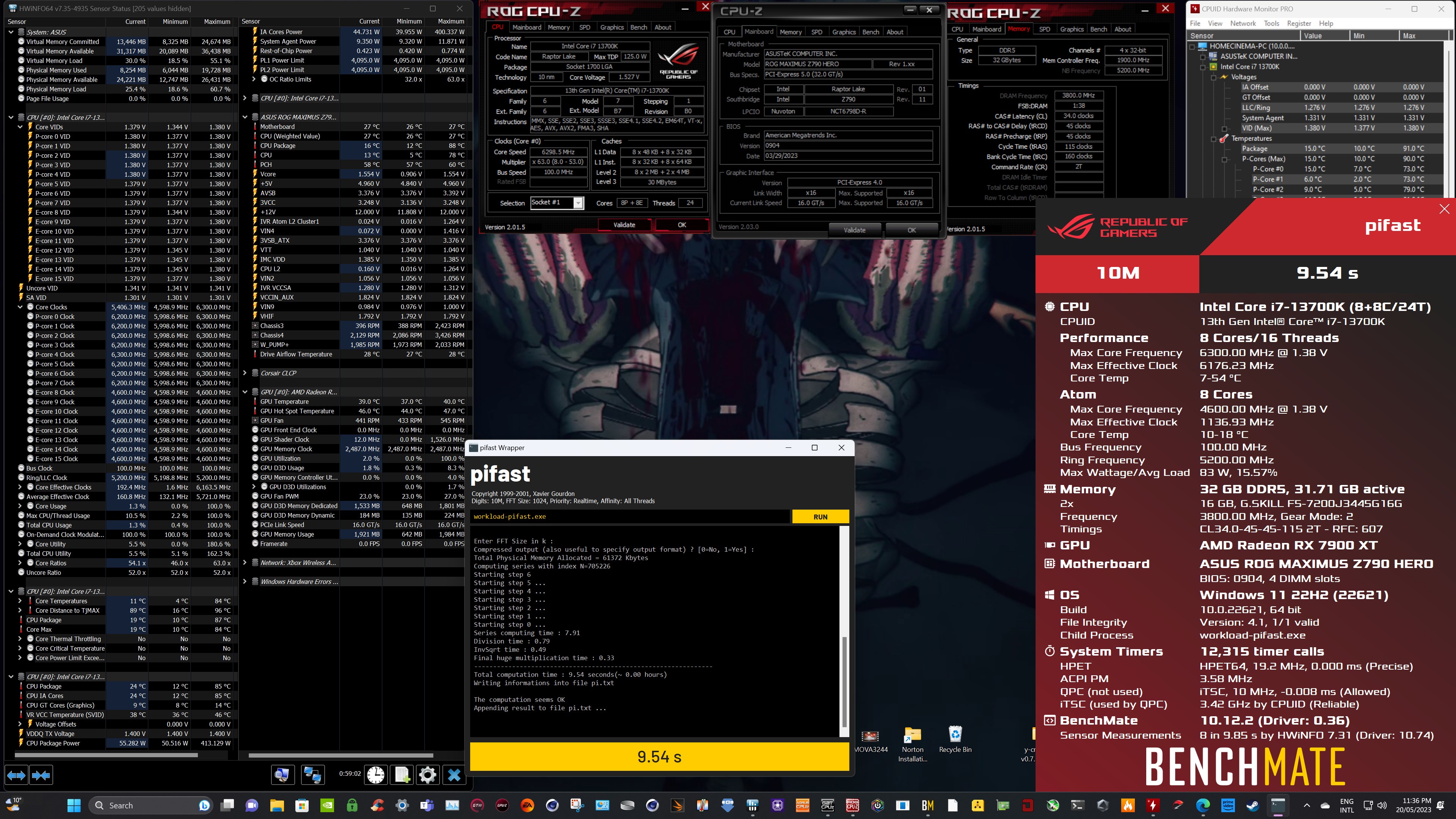
Task: Open Recycle Bin desktop icon
Action: coord(955,739)
